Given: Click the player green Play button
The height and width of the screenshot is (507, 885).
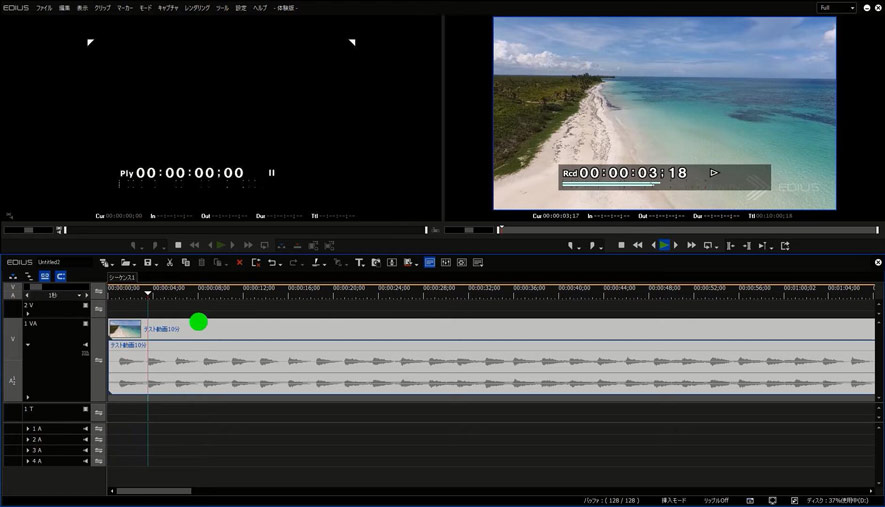Looking at the screenshot, I should 221,245.
